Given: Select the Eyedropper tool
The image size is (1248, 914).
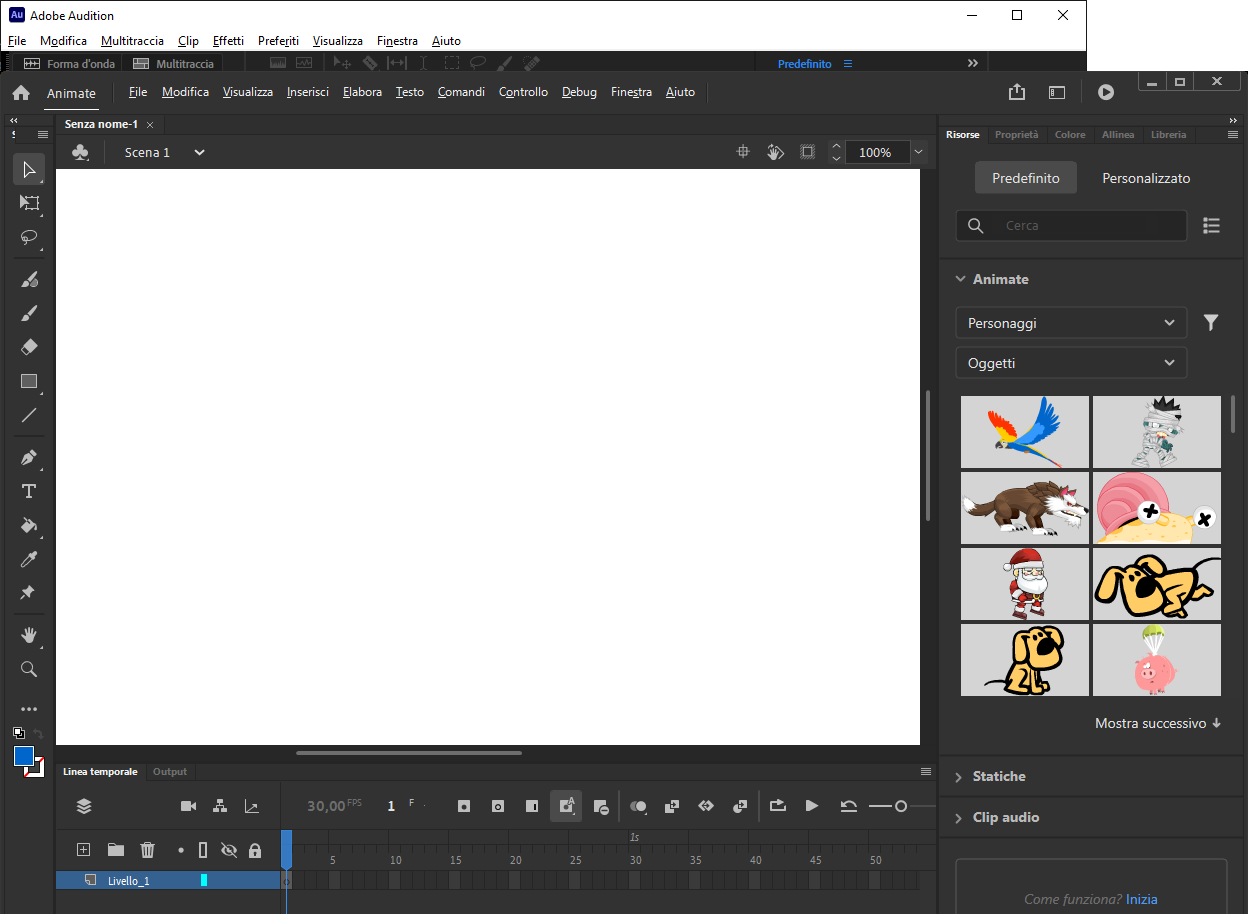Looking at the screenshot, I should (x=29, y=560).
